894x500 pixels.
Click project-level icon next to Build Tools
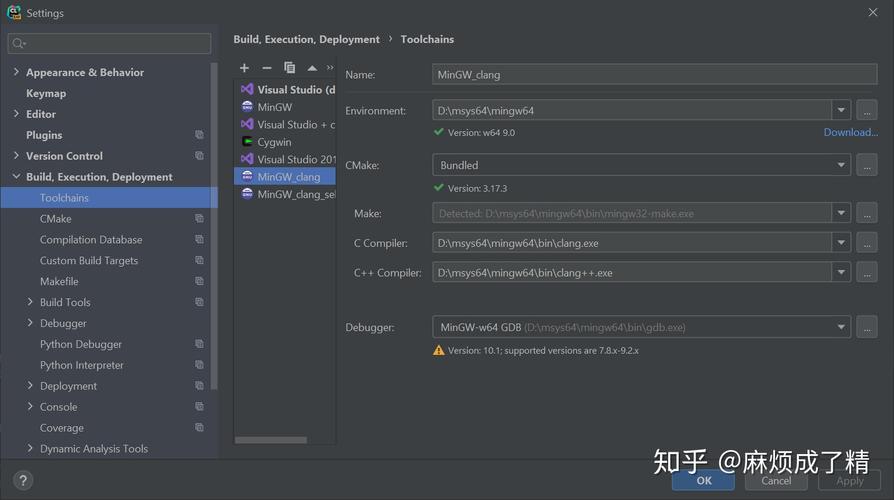(x=199, y=302)
